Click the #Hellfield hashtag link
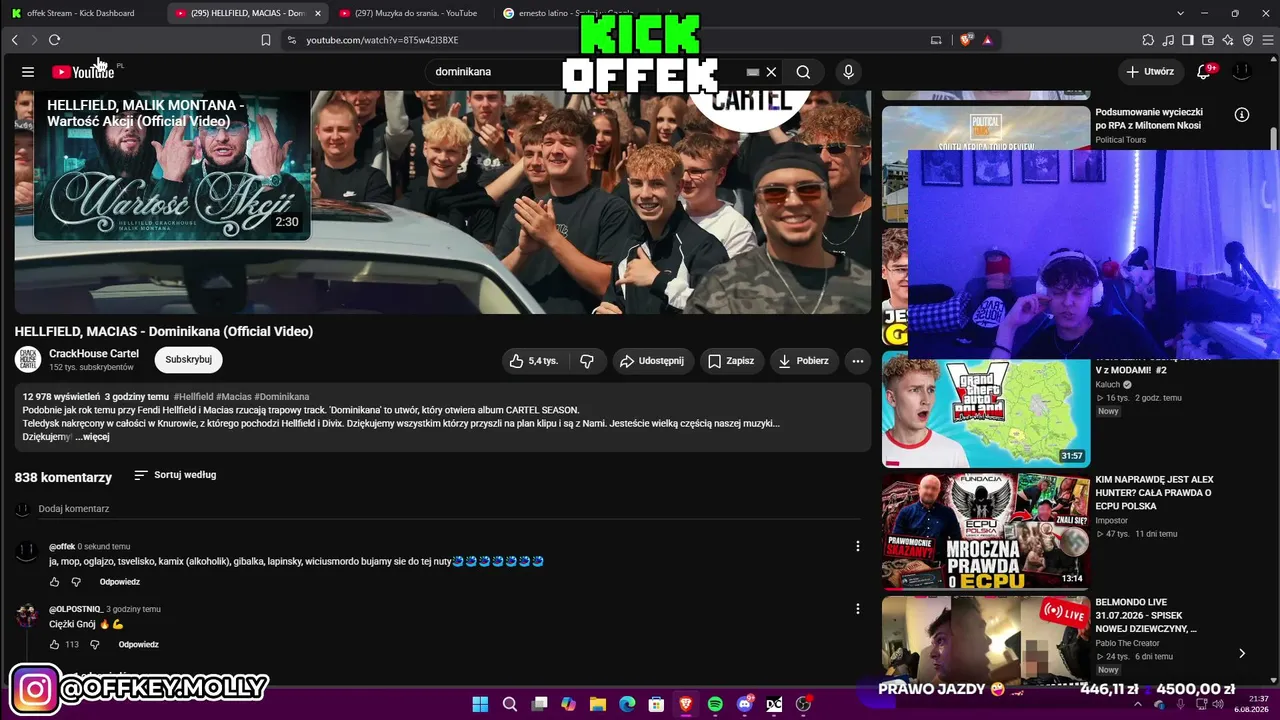1280x720 pixels. (x=193, y=397)
